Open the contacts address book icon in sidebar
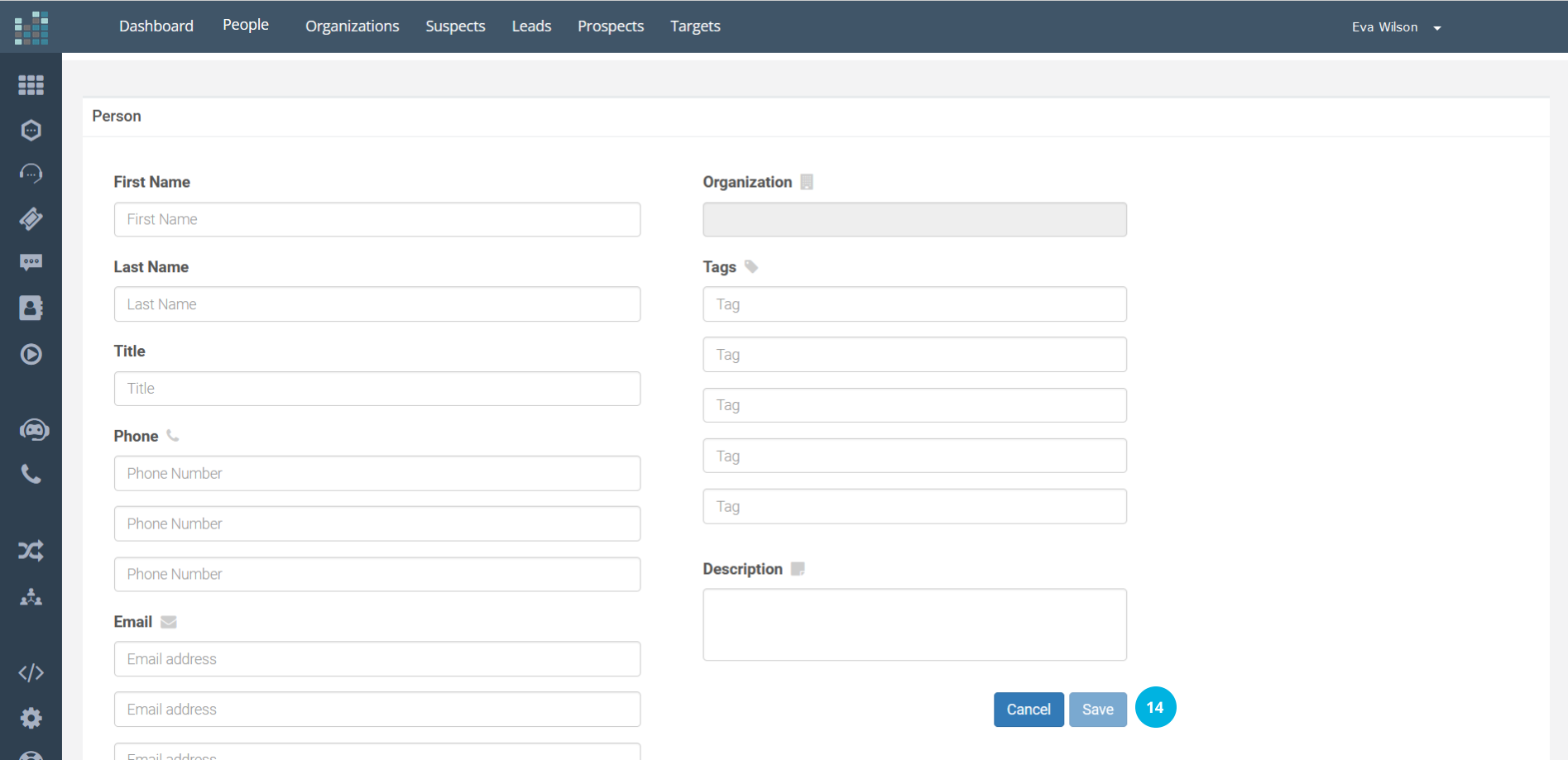This screenshot has width=1568, height=760. tap(31, 308)
